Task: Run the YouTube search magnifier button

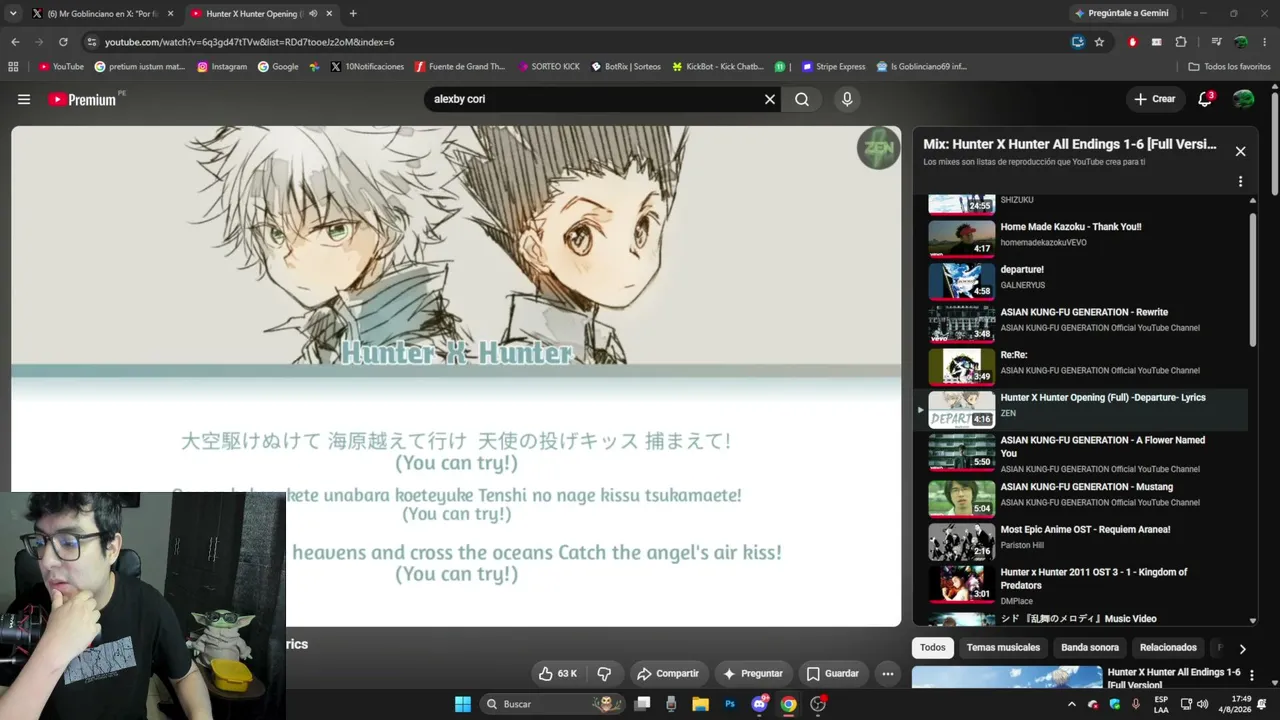Action: [x=802, y=99]
